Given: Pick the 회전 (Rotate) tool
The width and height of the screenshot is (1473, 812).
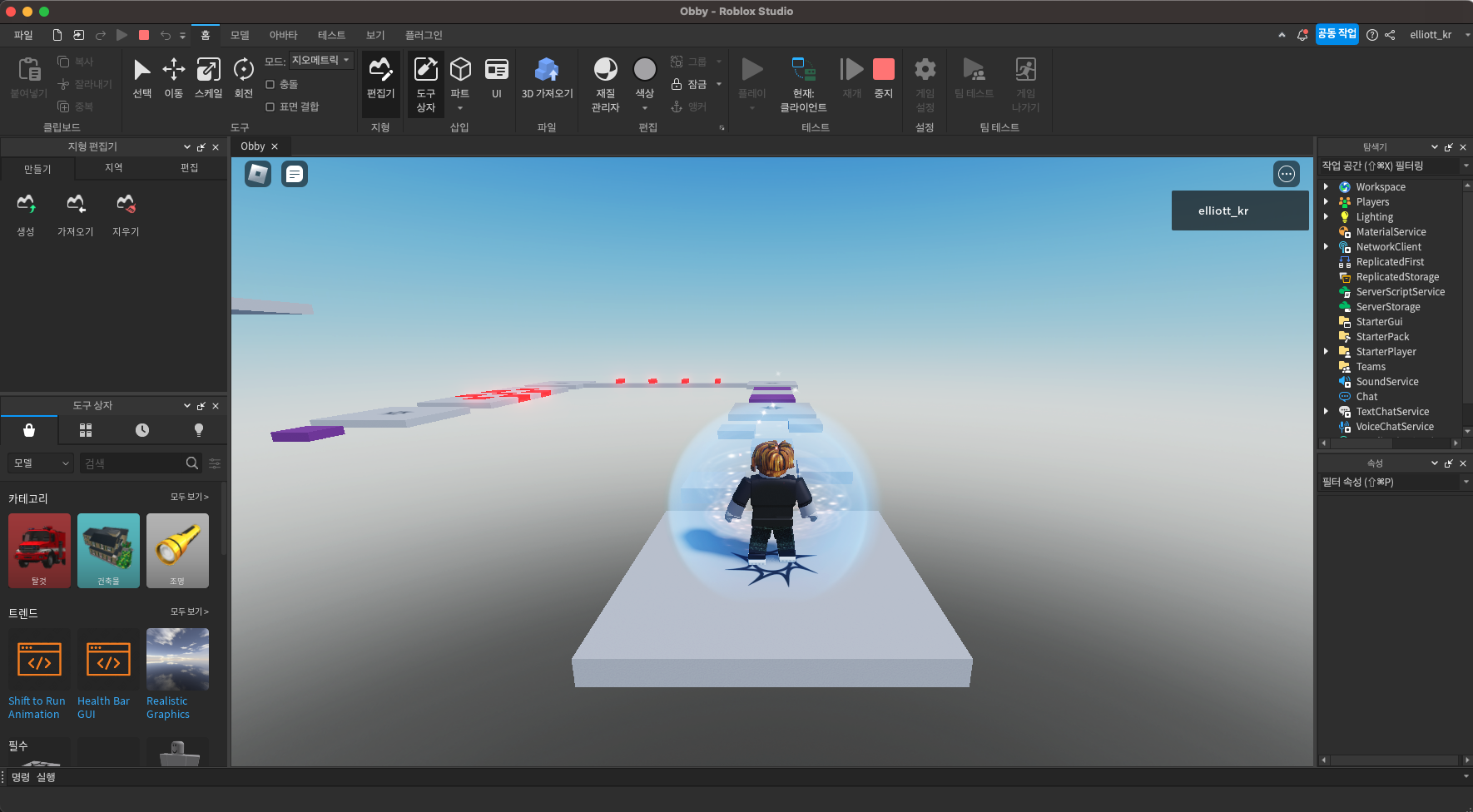Looking at the screenshot, I should [243, 78].
